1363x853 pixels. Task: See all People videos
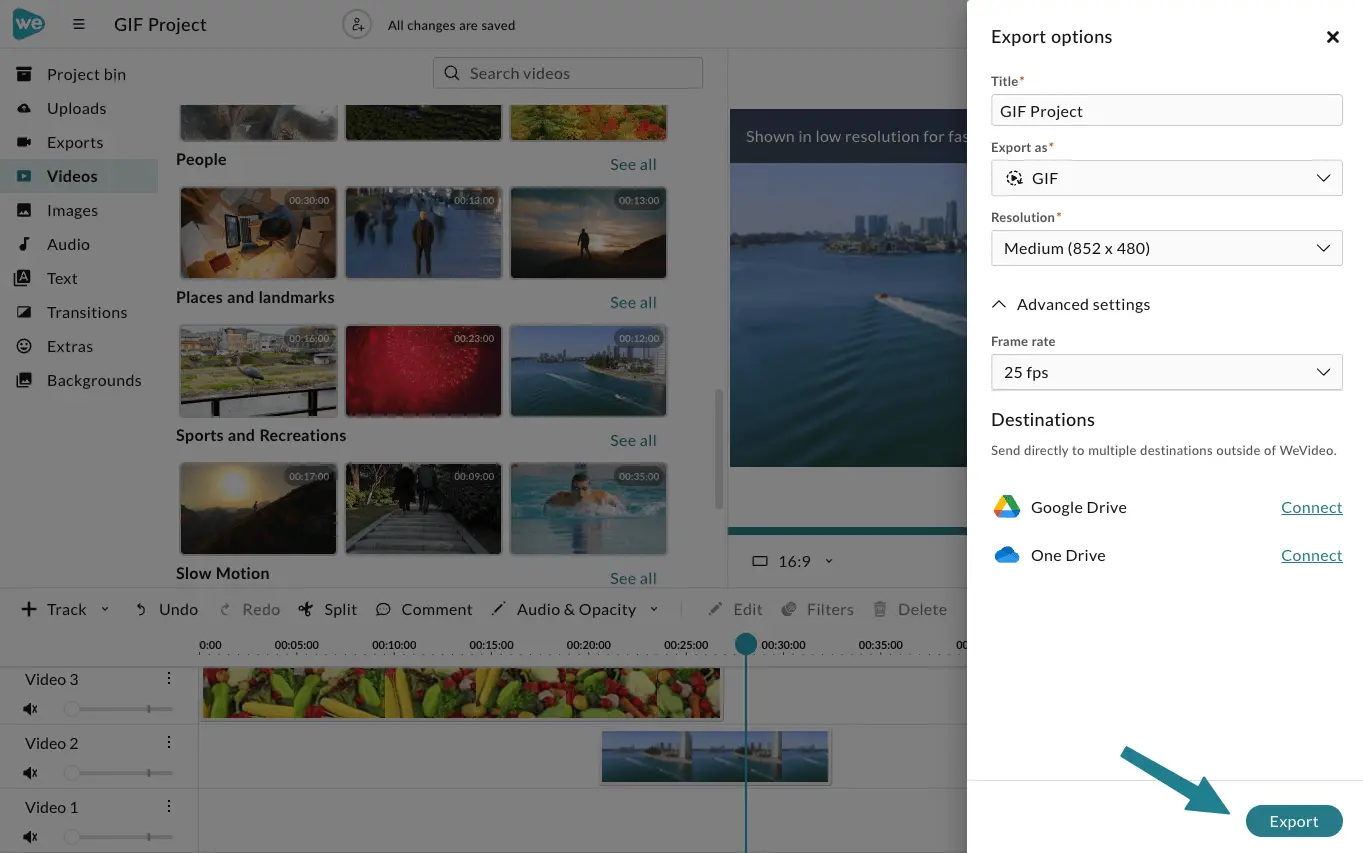click(633, 164)
